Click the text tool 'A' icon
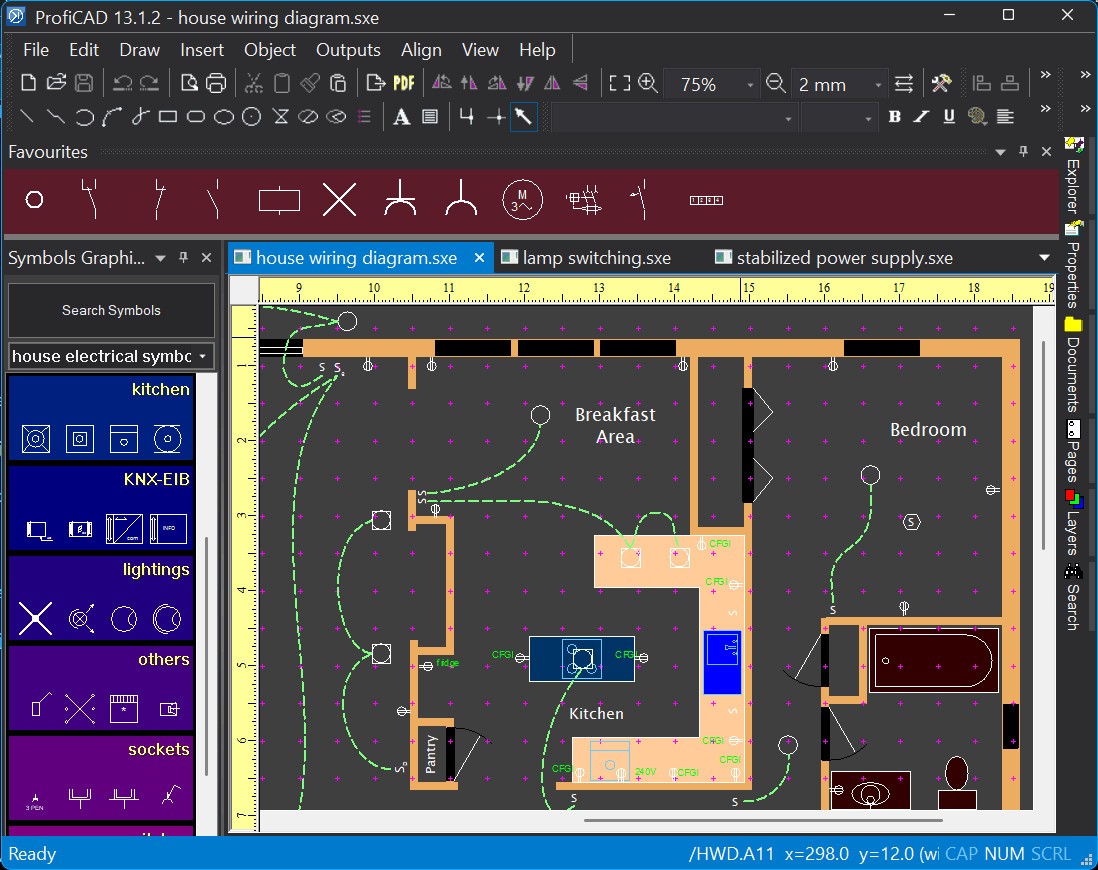The image size is (1098, 870). pyautogui.click(x=401, y=117)
